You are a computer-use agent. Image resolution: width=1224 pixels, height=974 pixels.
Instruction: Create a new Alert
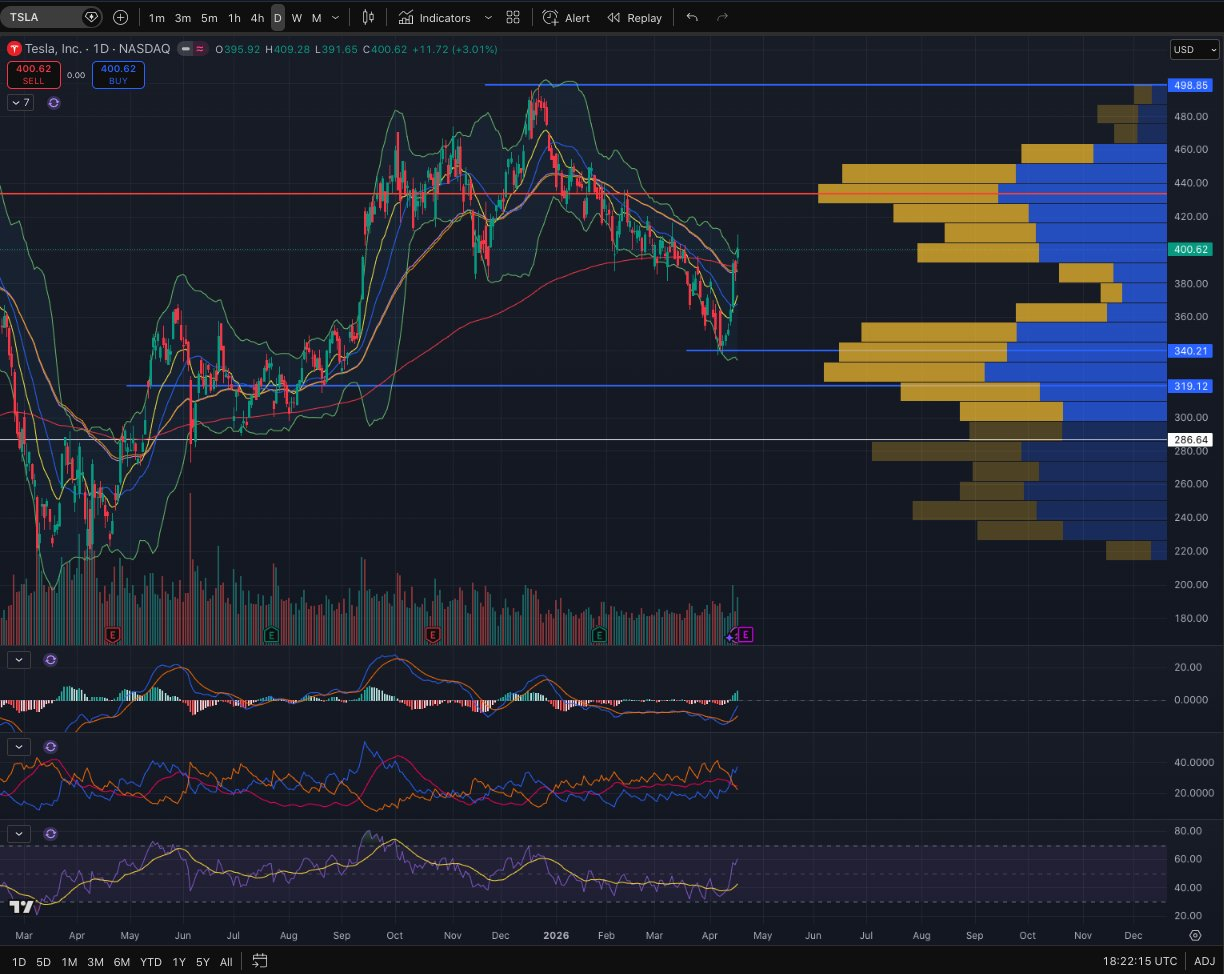[567, 18]
